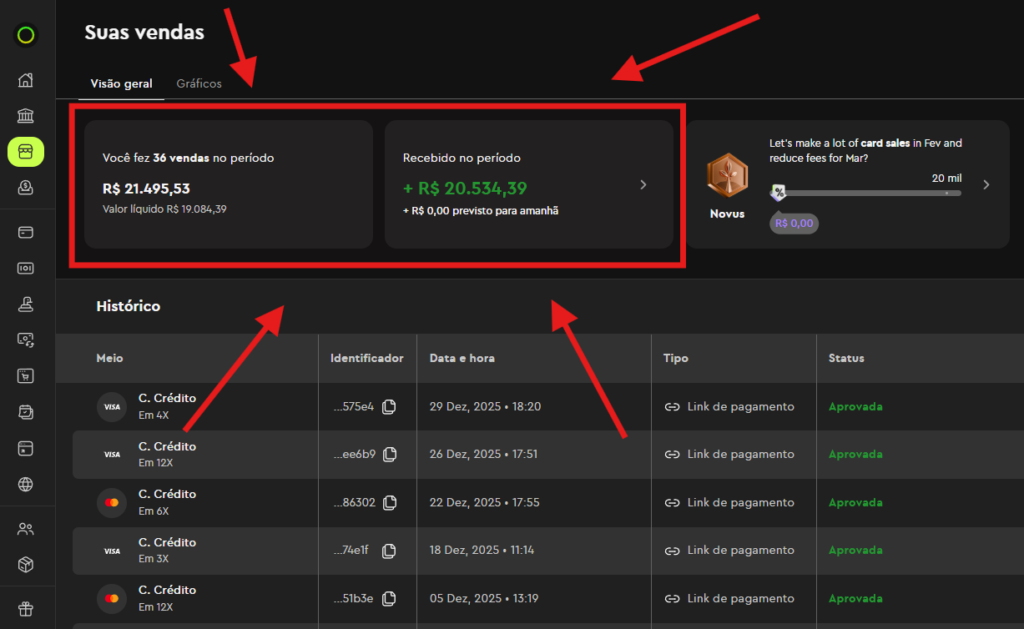The image size is (1024, 629).
Task: Expand the Recebido no período chevron
Action: (x=643, y=185)
